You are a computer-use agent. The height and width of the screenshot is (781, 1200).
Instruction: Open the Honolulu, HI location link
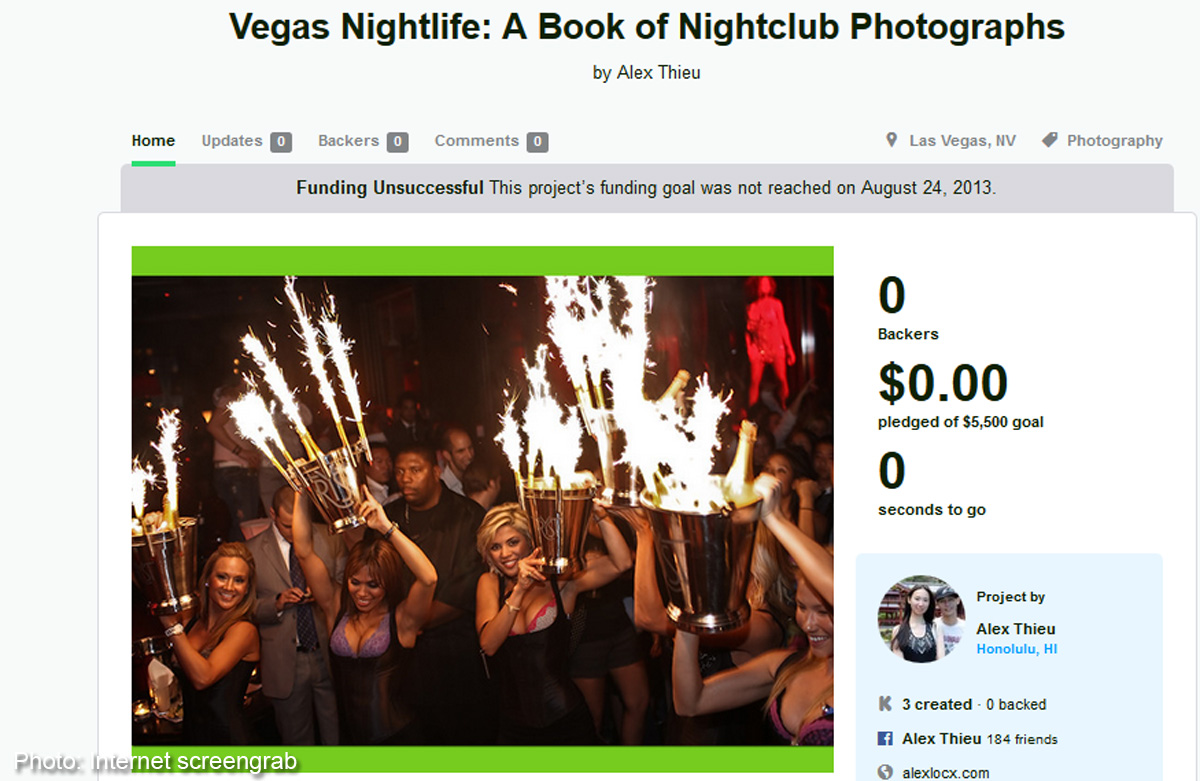tap(1017, 649)
